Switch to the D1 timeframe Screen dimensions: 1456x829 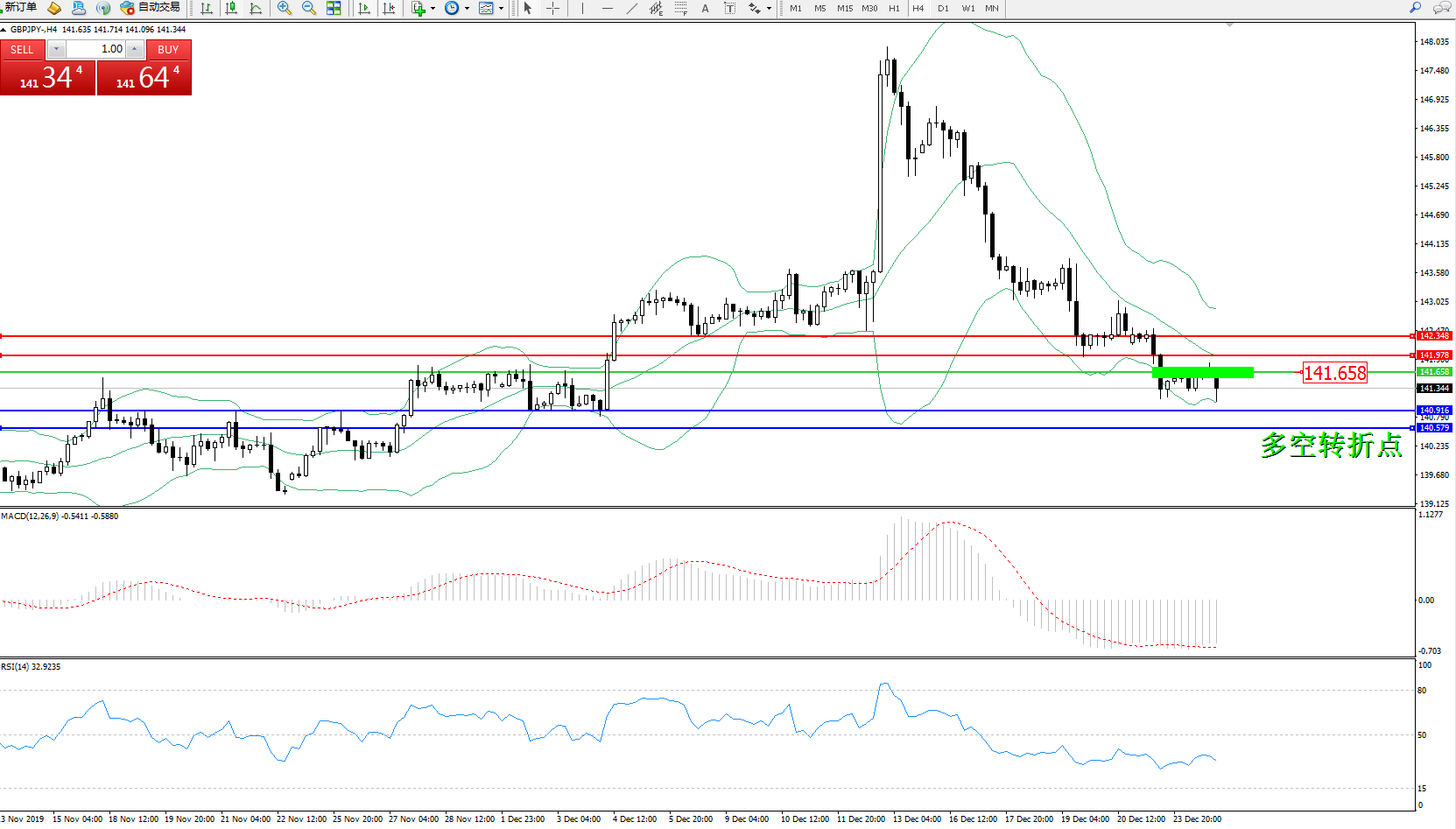click(x=943, y=8)
